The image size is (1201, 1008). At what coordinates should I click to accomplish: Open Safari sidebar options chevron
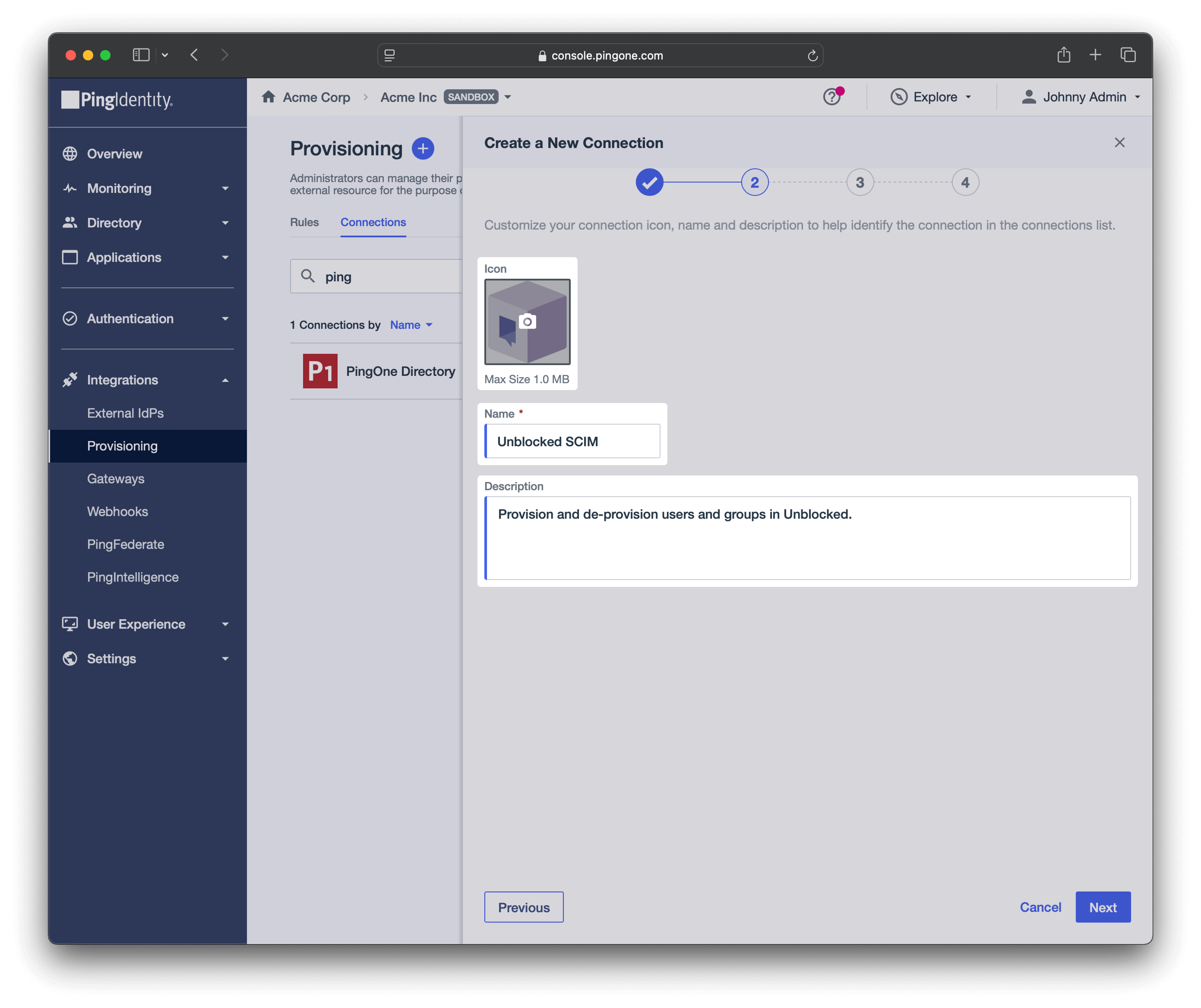[x=165, y=55]
